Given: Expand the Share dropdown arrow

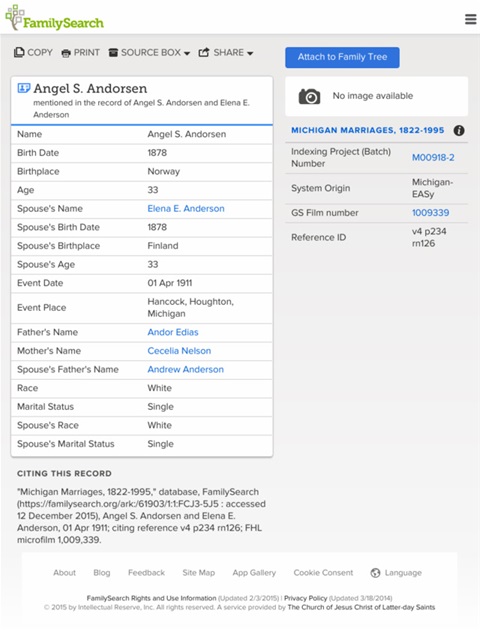Looking at the screenshot, I should [250, 53].
